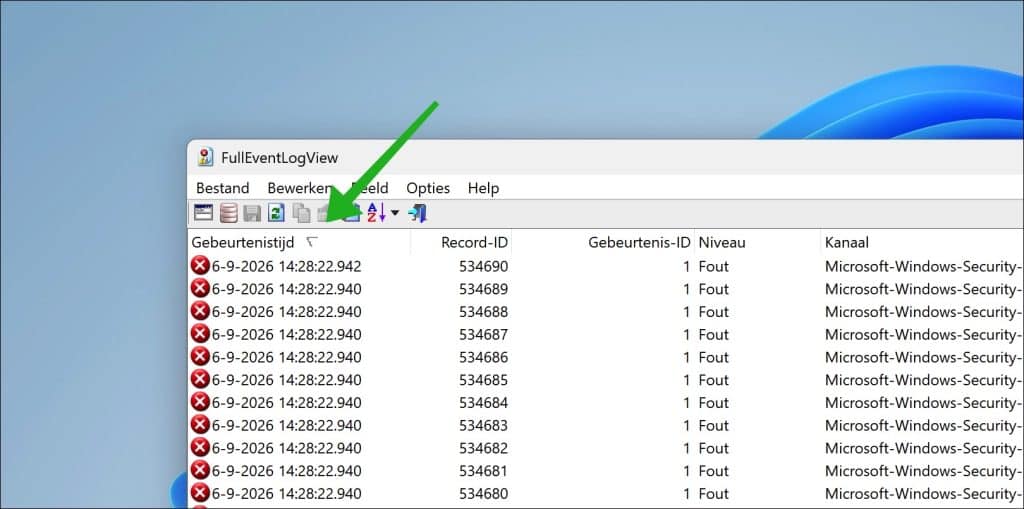
Task: Click the Kanaal value in row 534680
Action: coord(924,493)
